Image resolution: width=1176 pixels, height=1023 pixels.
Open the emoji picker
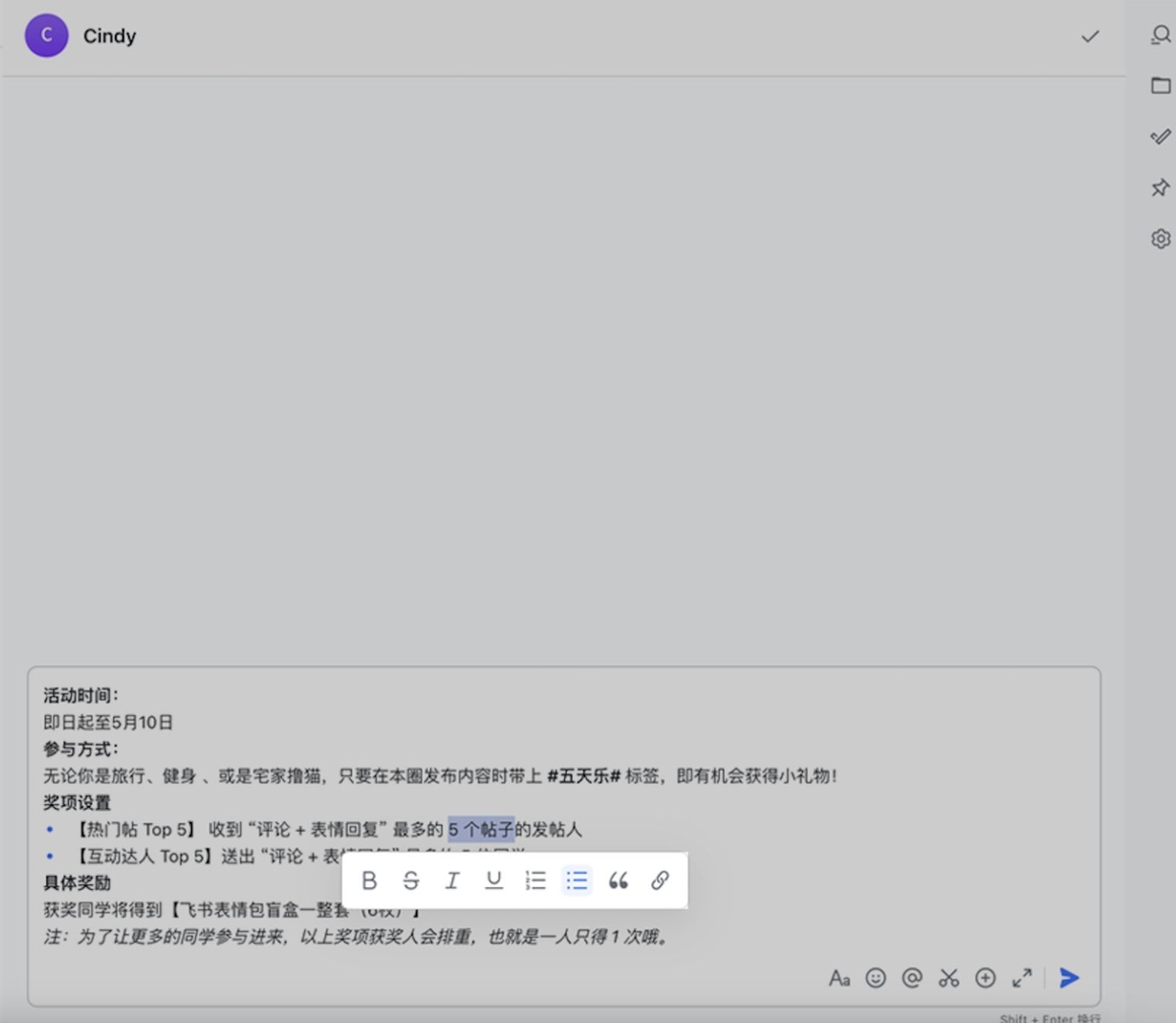[876, 978]
